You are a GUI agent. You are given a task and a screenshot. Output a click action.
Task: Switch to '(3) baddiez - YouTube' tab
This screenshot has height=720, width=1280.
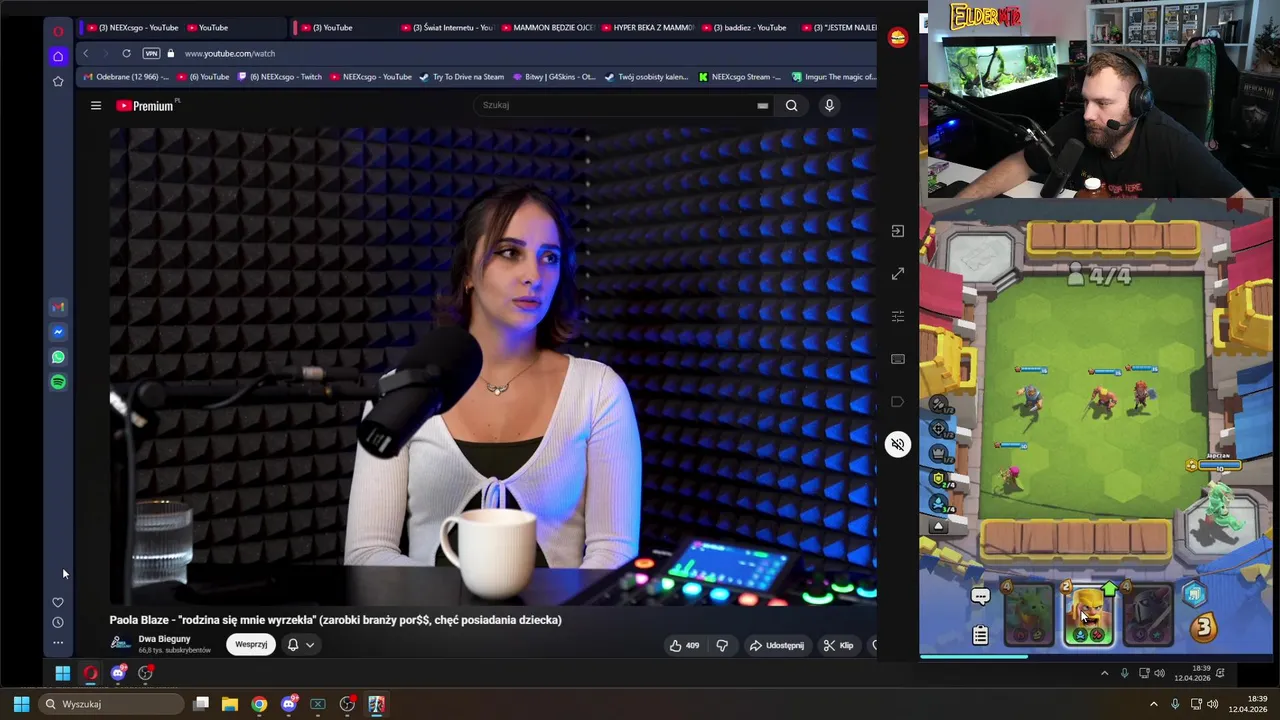[747, 28]
